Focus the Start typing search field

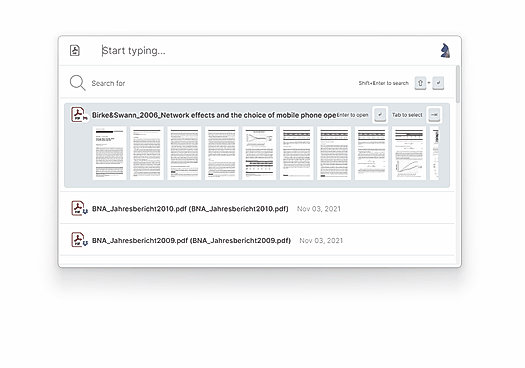[261, 51]
